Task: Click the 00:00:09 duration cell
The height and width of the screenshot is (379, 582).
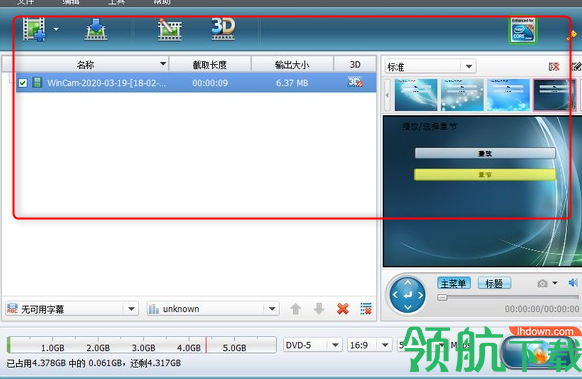Action: click(210, 83)
